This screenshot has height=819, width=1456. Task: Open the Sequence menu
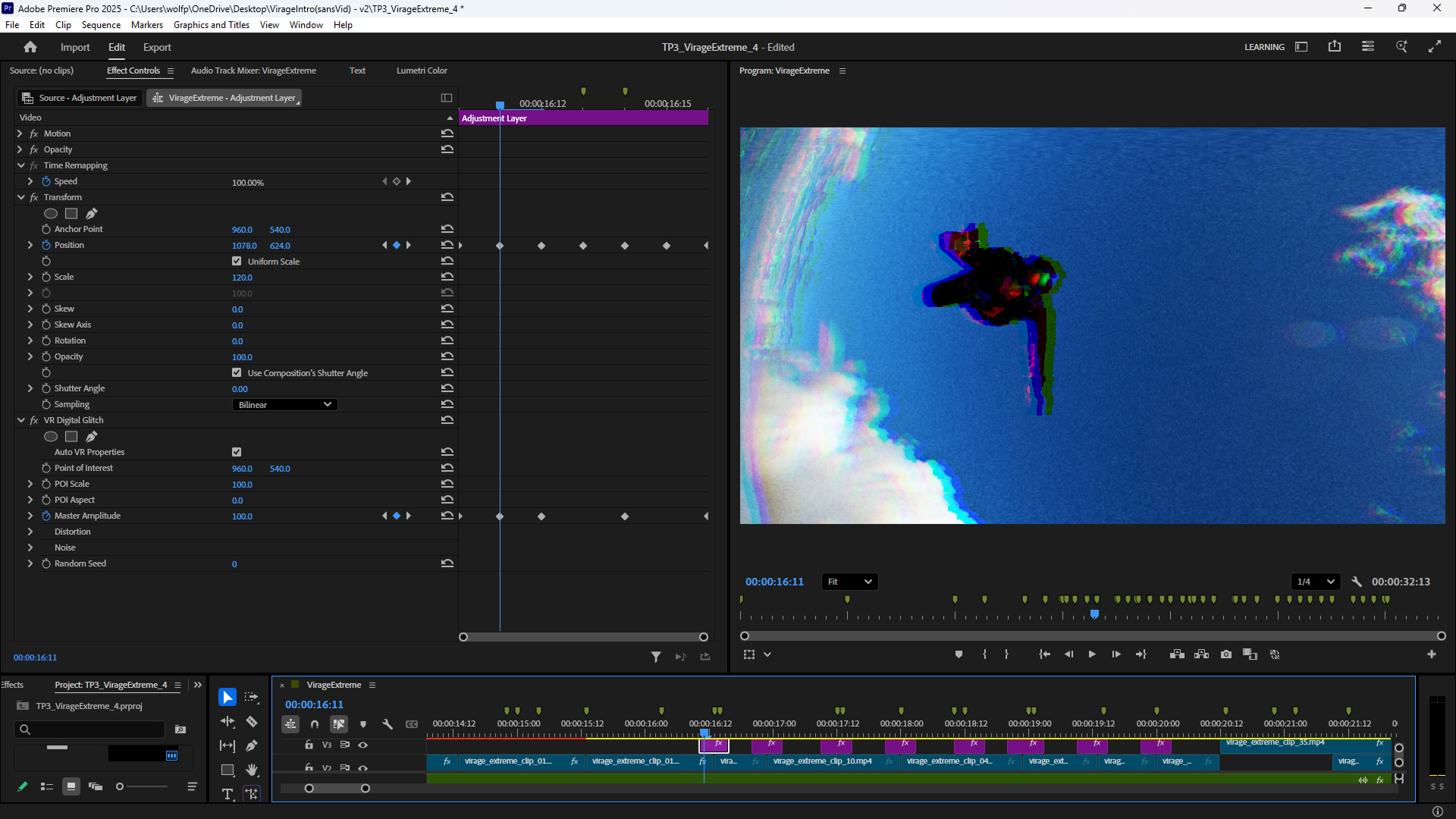click(101, 25)
